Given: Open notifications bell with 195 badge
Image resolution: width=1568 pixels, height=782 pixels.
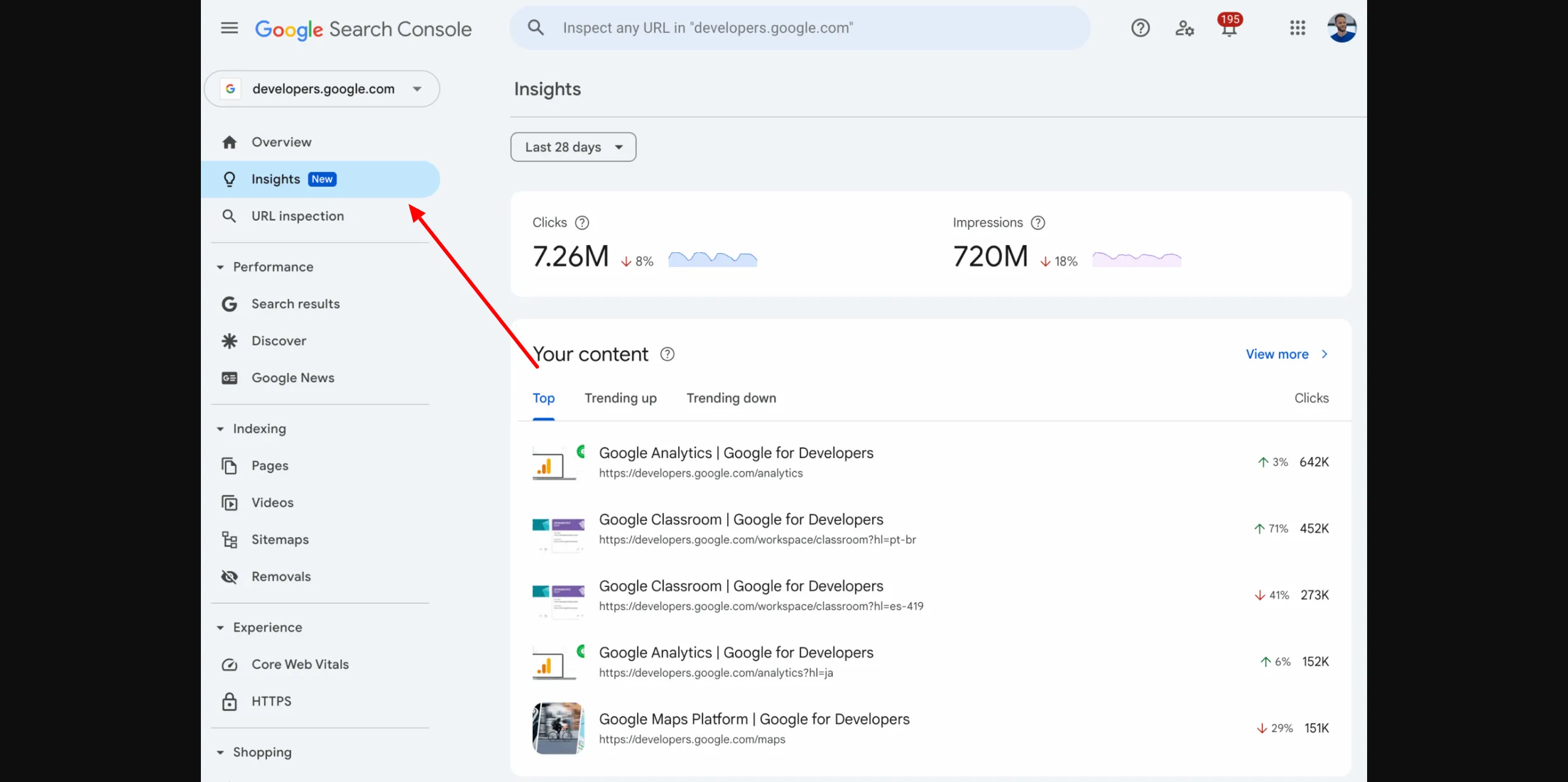Looking at the screenshot, I should (1229, 25).
